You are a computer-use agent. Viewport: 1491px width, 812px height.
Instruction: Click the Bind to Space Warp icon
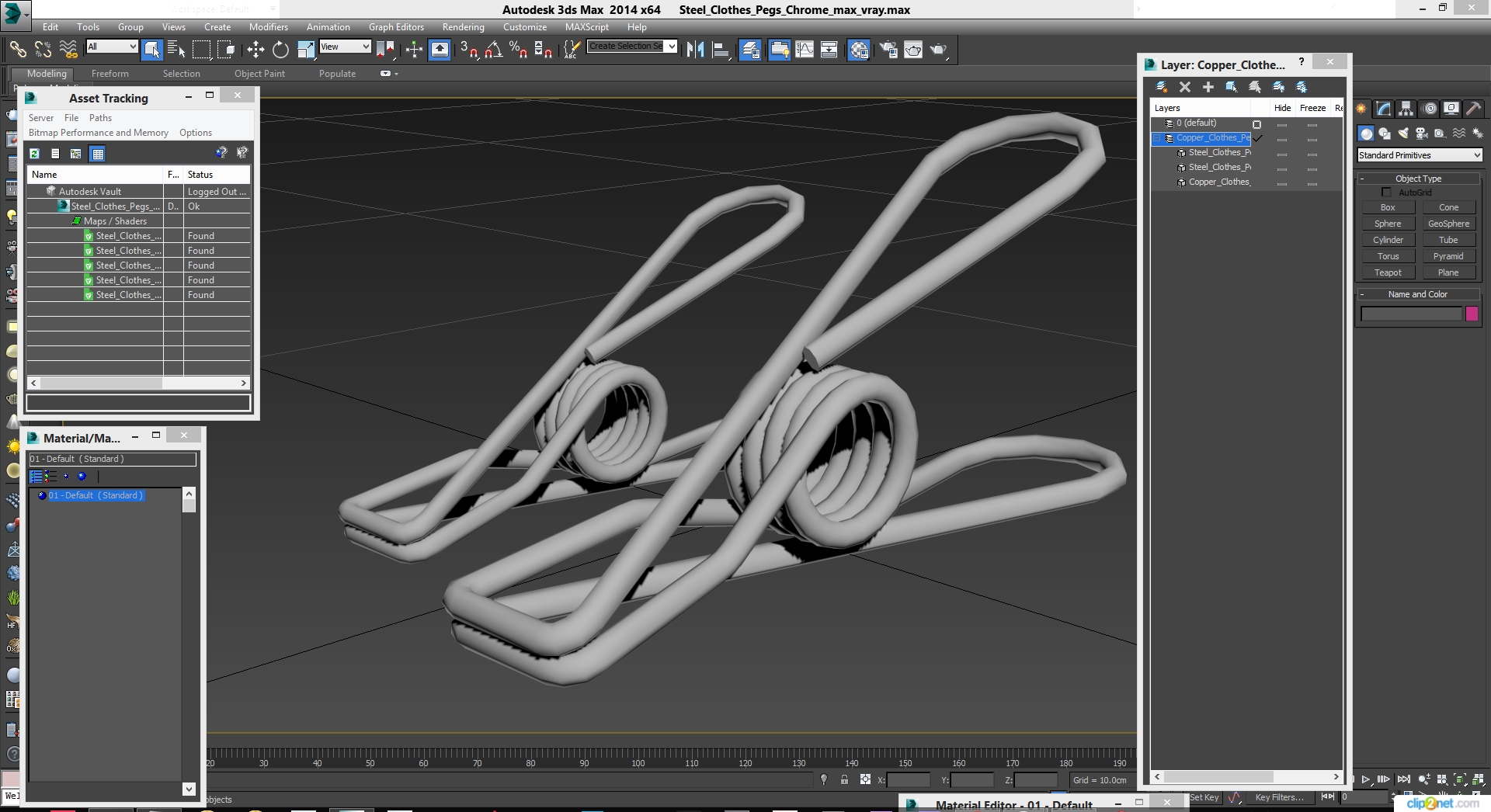(x=68, y=50)
